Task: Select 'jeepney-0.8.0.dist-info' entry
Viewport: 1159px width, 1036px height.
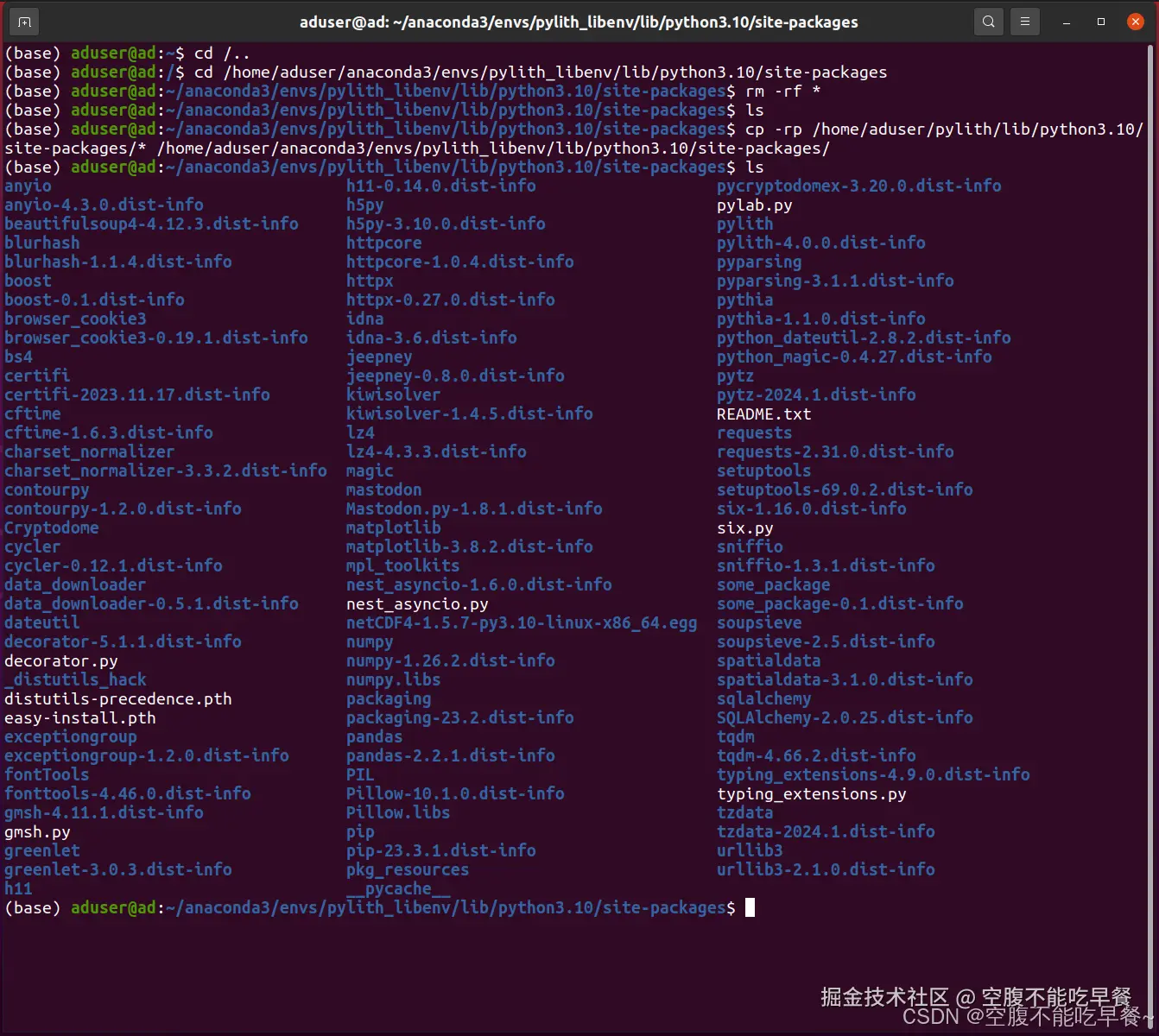Action: click(x=455, y=376)
